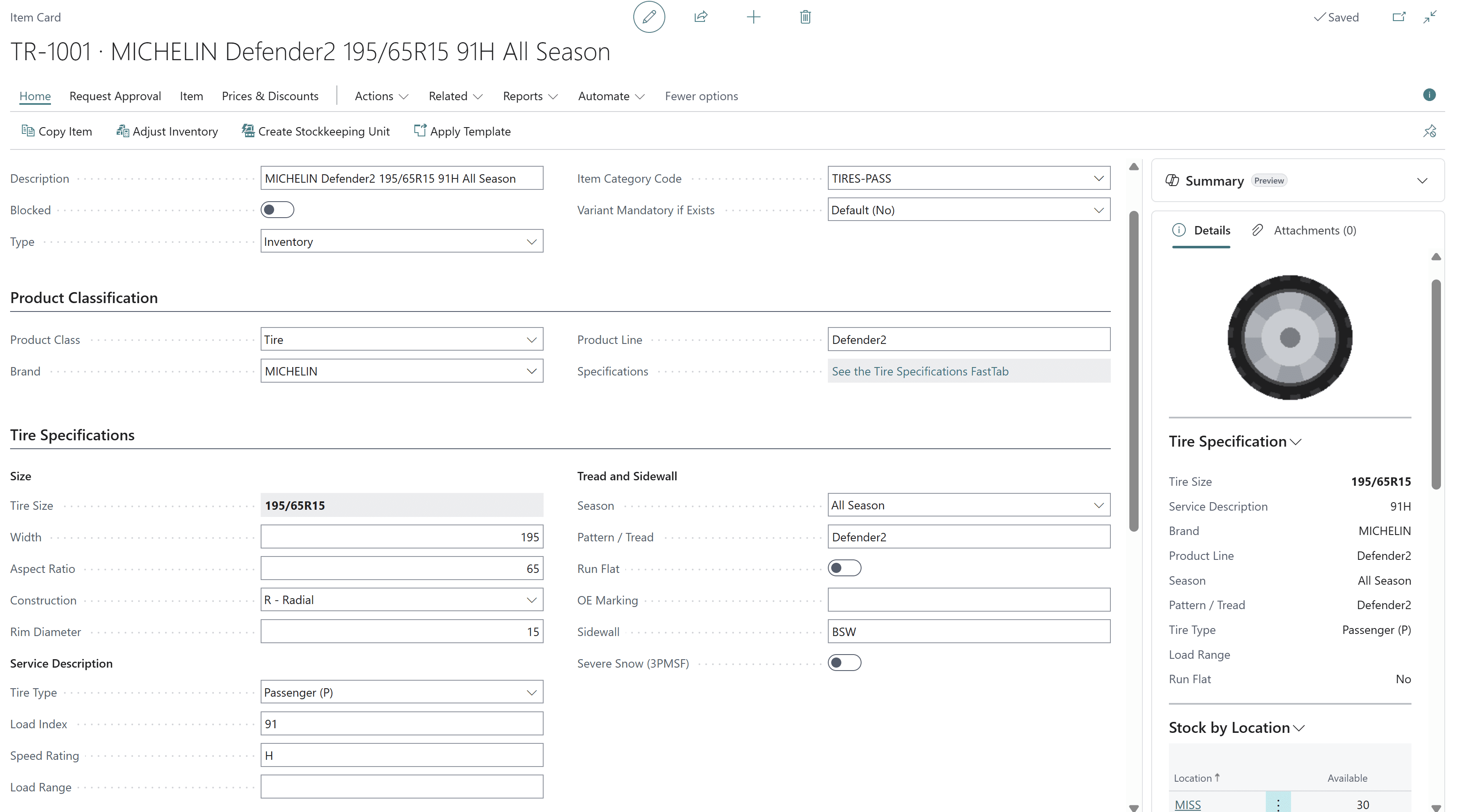The height and width of the screenshot is (812, 1470).
Task: Click the Sidewall input field
Action: click(x=969, y=632)
